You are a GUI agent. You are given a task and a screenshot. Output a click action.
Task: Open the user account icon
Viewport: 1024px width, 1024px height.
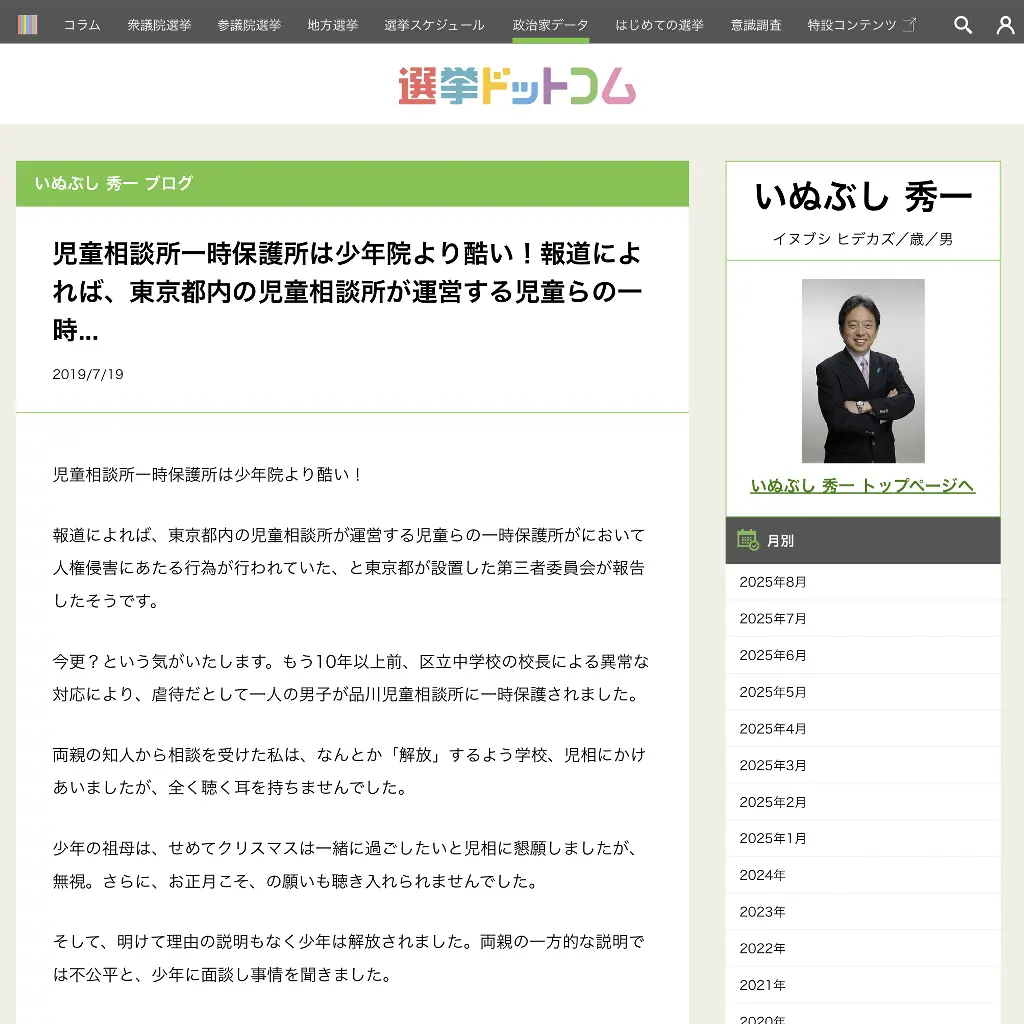(1005, 25)
